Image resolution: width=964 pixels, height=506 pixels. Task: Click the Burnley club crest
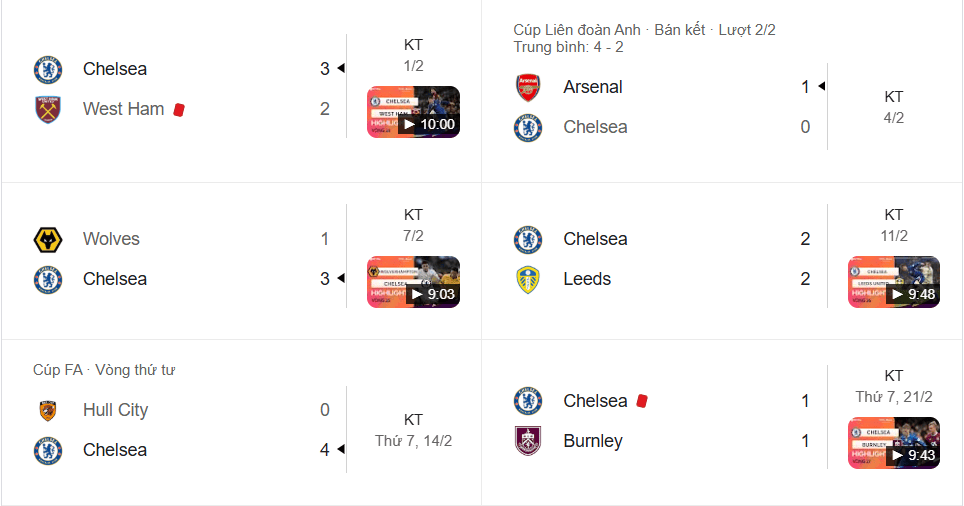coord(528,441)
